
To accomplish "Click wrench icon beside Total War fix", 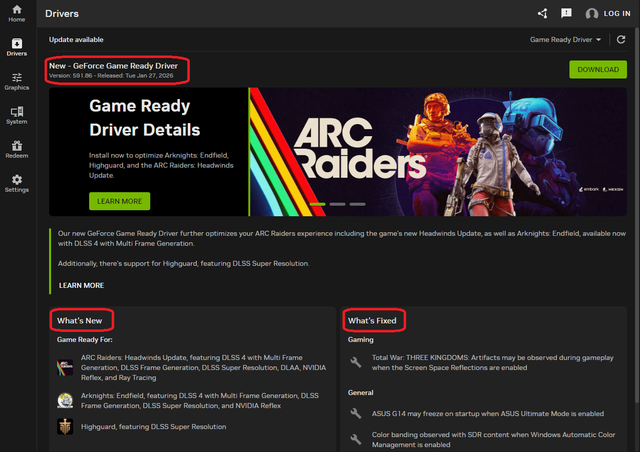I will [x=356, y=362].
